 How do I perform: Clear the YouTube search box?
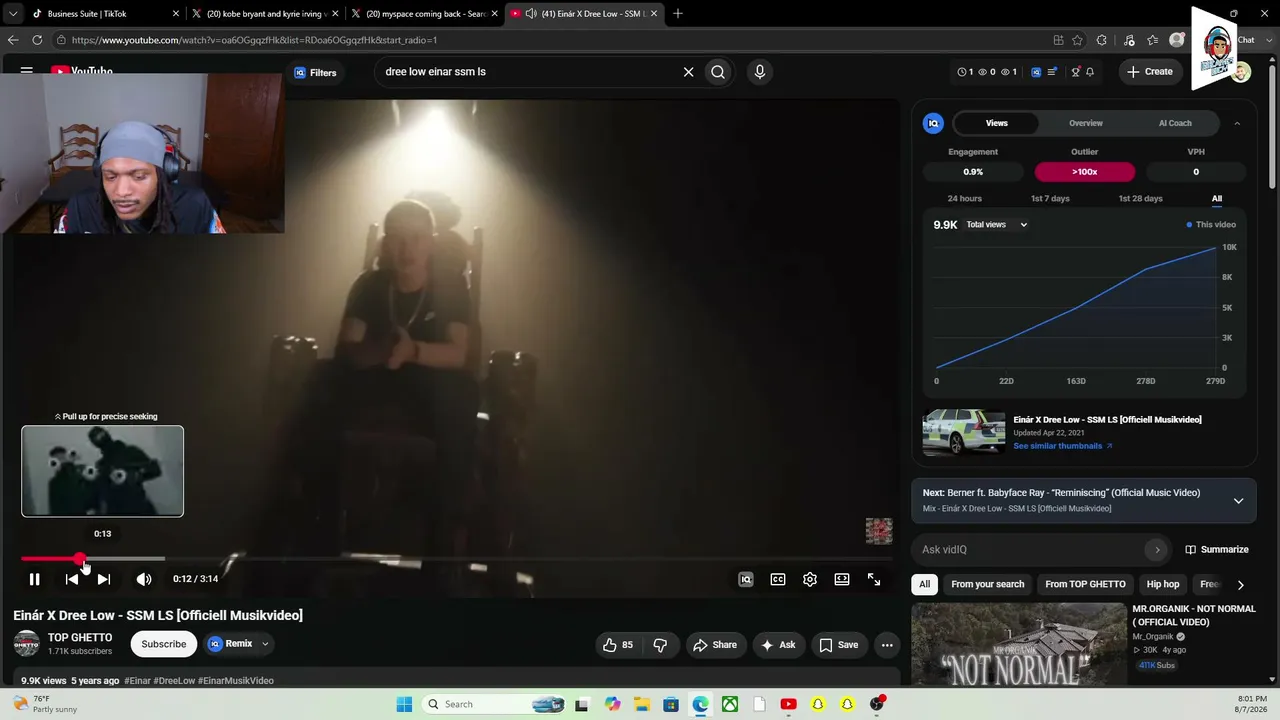click(688, 72)
